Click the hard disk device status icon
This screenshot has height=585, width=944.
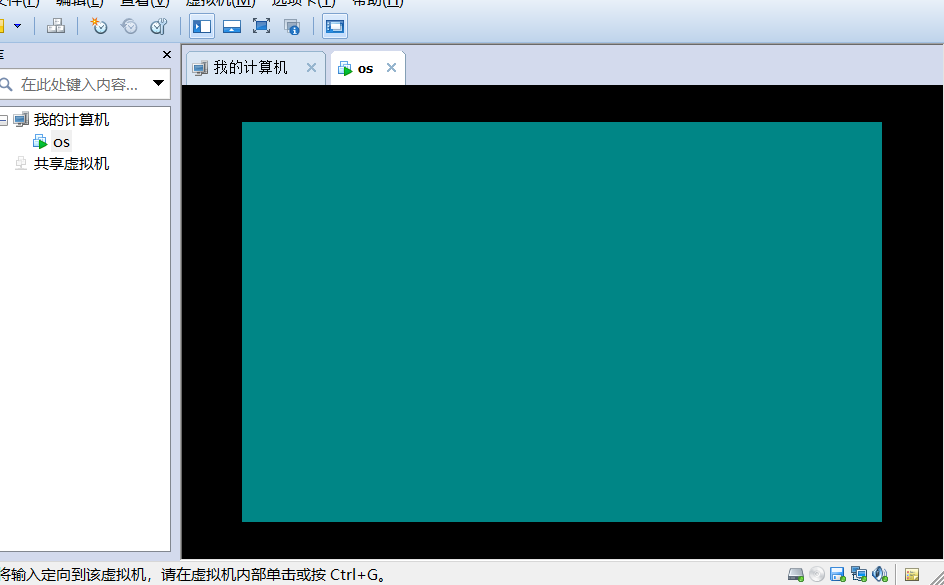click(x=796, y=575)
